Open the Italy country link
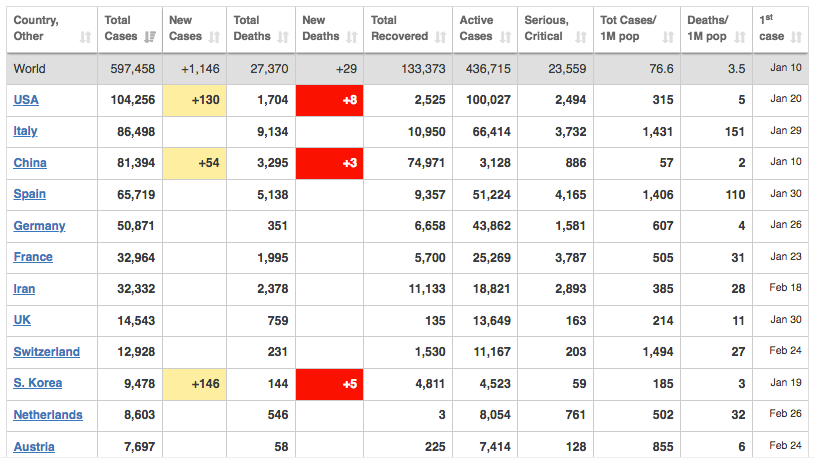The image size is (814, 458). (25, 131)
